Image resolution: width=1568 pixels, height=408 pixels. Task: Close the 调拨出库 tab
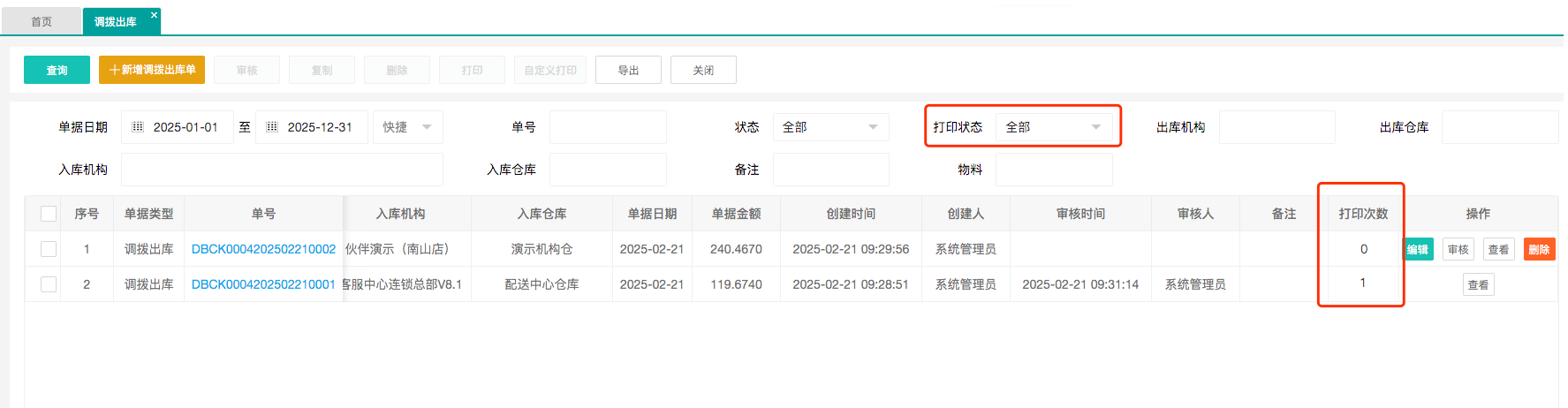pos(154,15)
